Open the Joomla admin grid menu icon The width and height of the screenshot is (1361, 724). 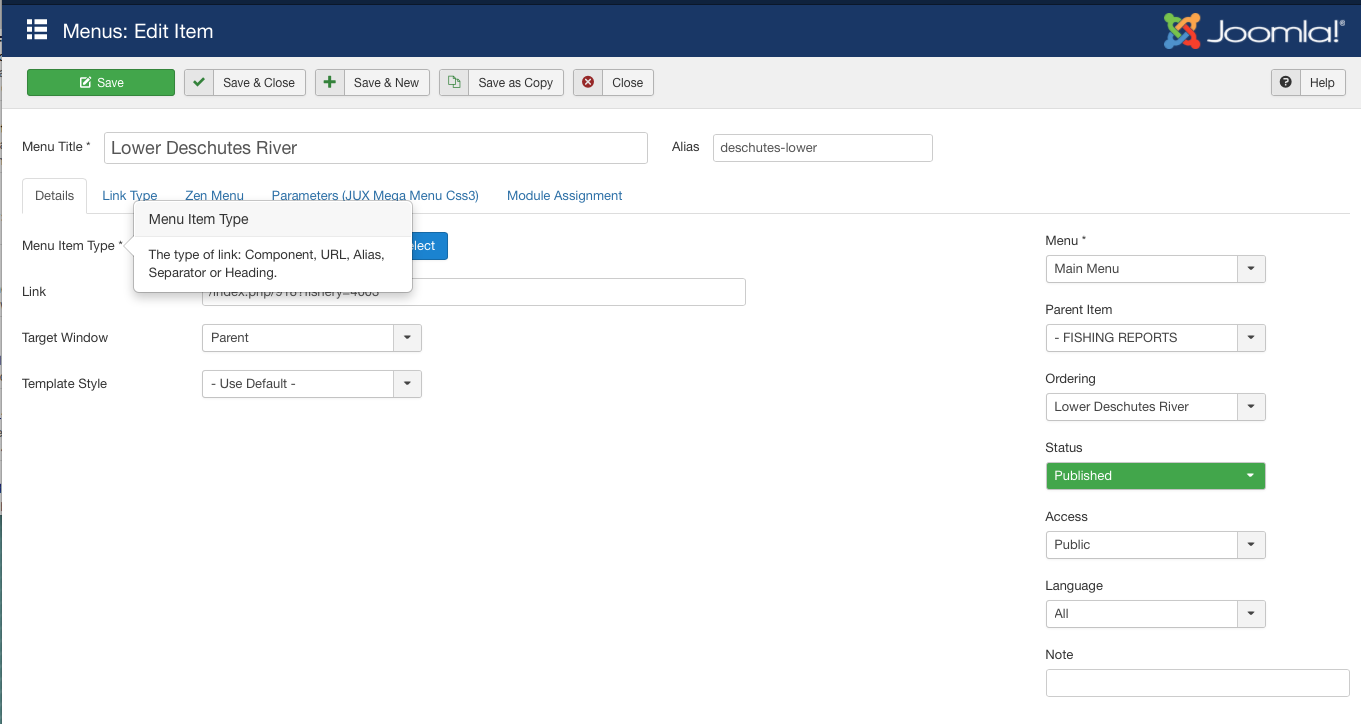point(37,29)
